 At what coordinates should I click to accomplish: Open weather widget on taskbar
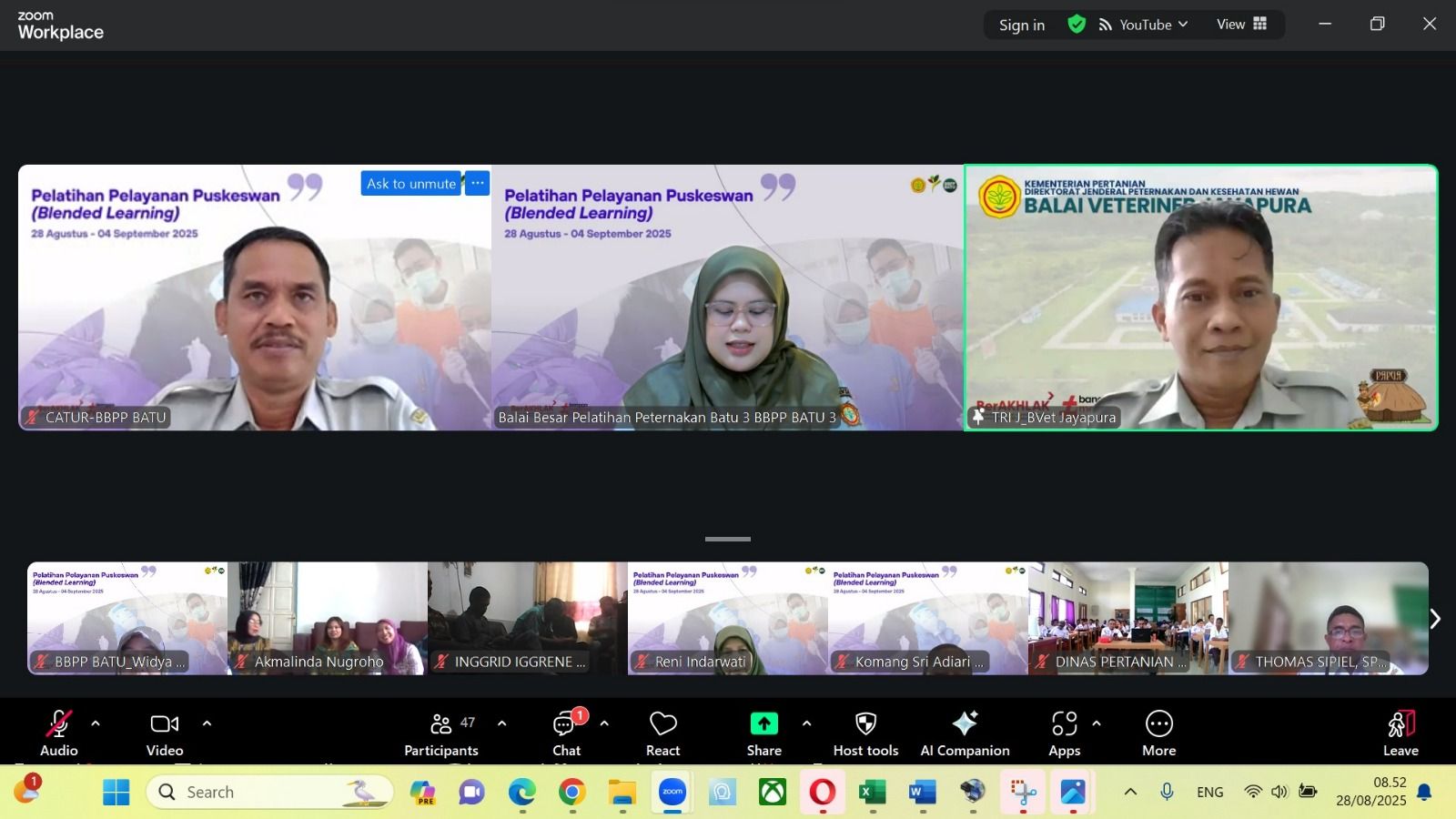[26, 790]
